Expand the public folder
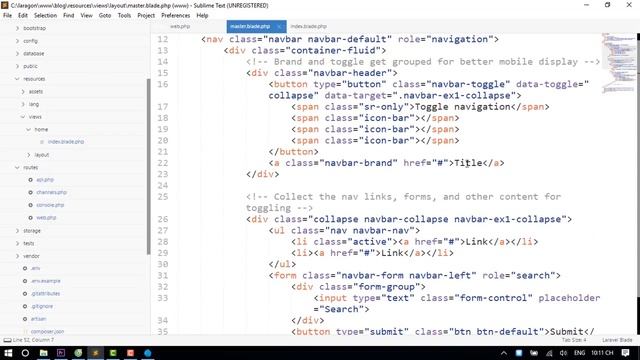The width and height of the screenshot is (640, 360). coord(18,66)
